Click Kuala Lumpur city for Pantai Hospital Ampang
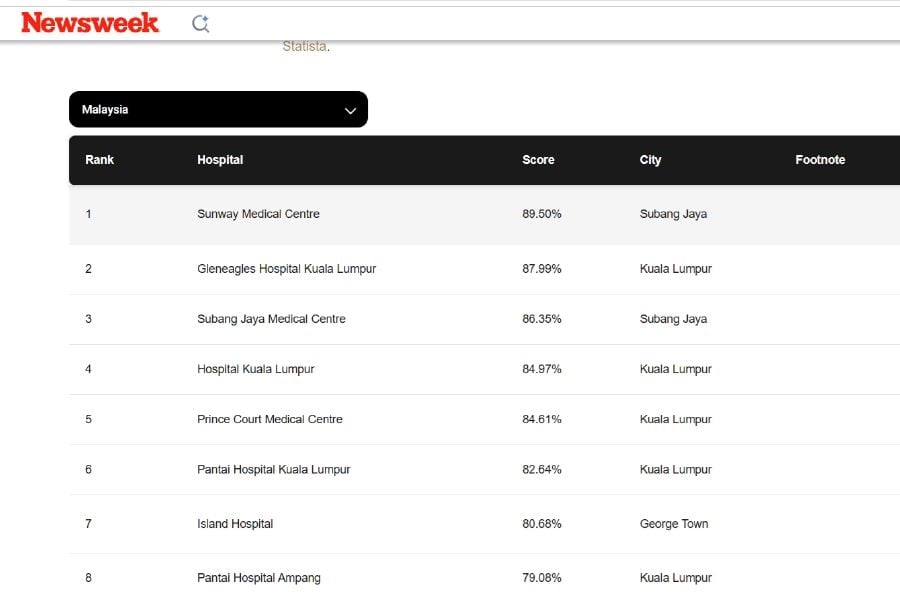 (x=676, y=577)
